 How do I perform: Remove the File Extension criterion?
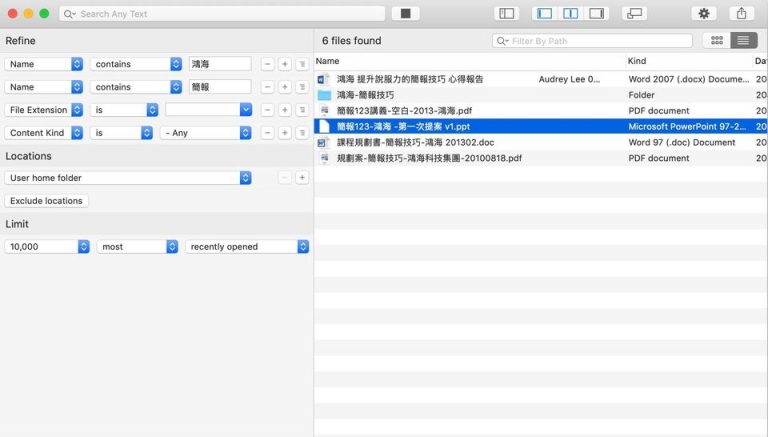[267, 110]
